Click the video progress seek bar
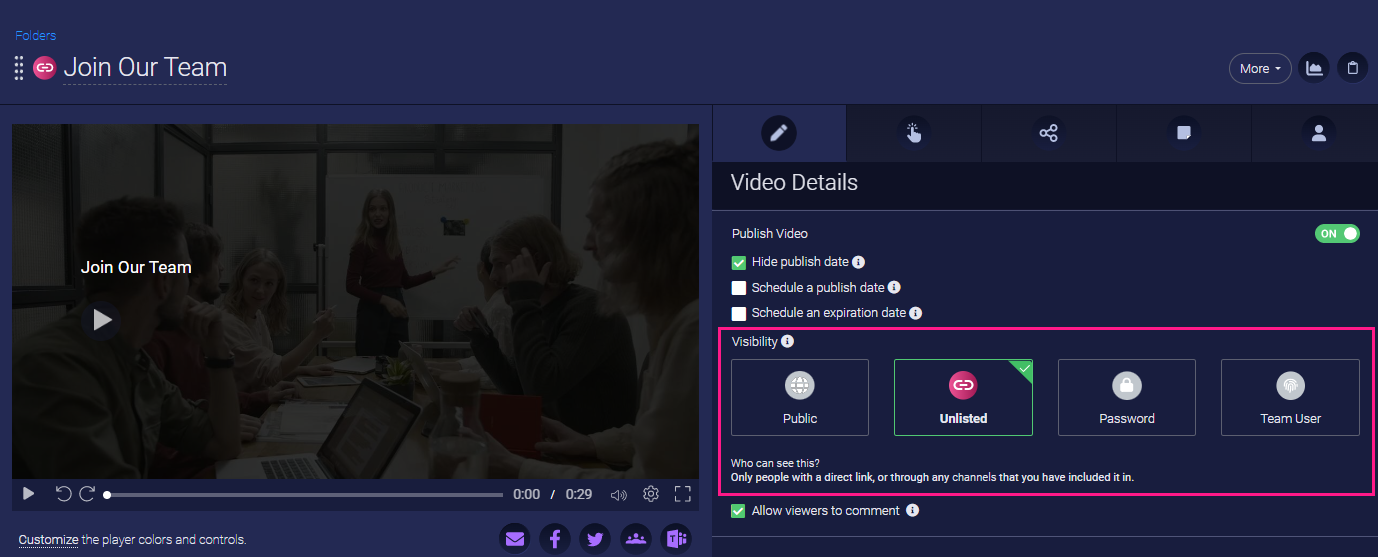The image size is (1378, 557). (x=304, y=494)
